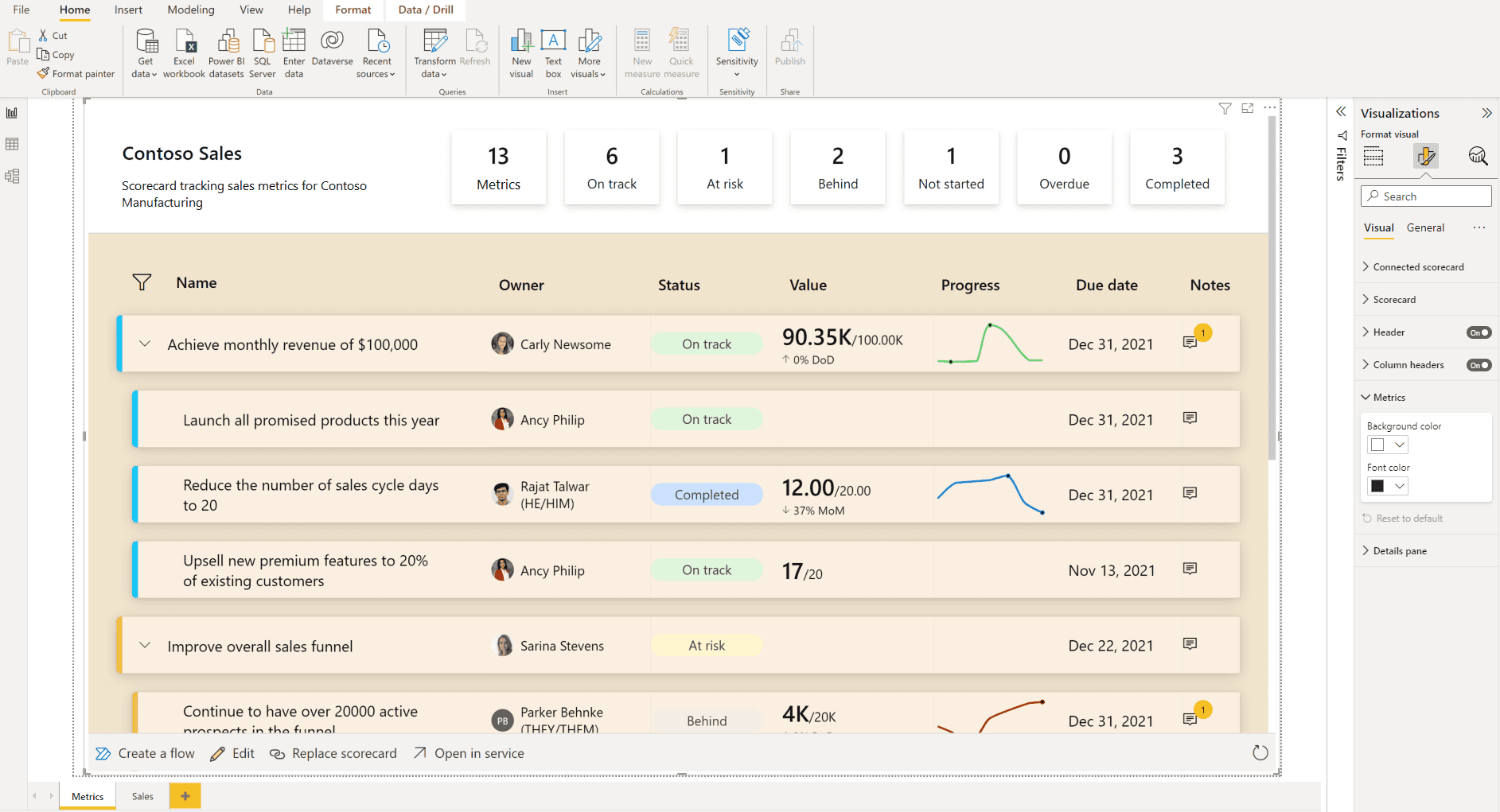Screen dimensions: 1500x812
Task: Click Replace scorecard button
Action: coord(333,753)
